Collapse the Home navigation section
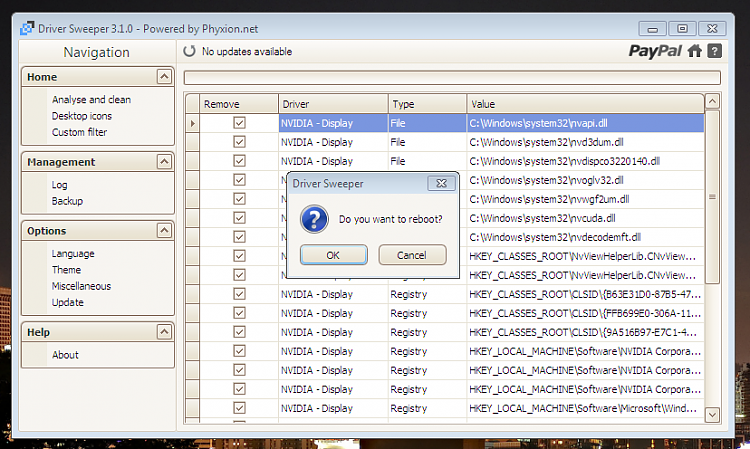This screenshot has width=750, height=449. pyautogui.click(x=164, y=77)
